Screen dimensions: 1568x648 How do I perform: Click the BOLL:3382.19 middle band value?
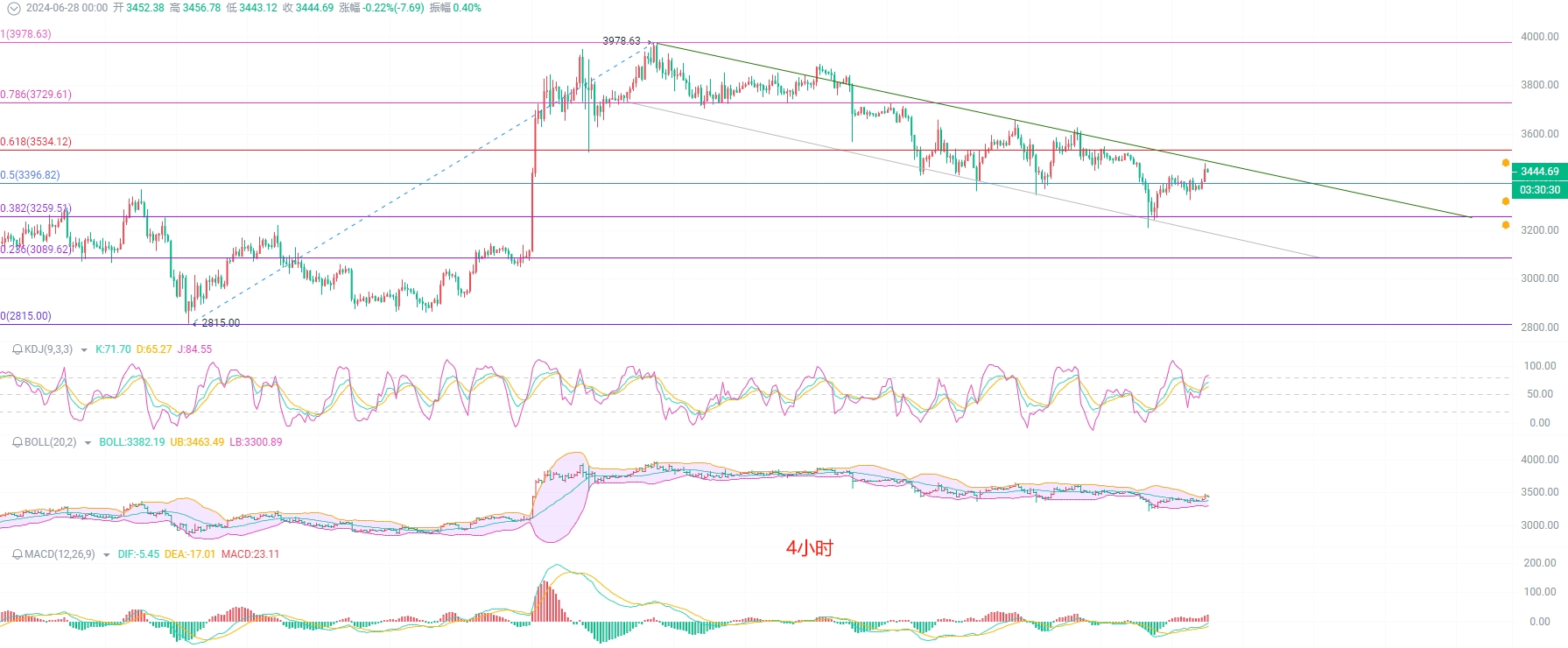click(132, 442)
